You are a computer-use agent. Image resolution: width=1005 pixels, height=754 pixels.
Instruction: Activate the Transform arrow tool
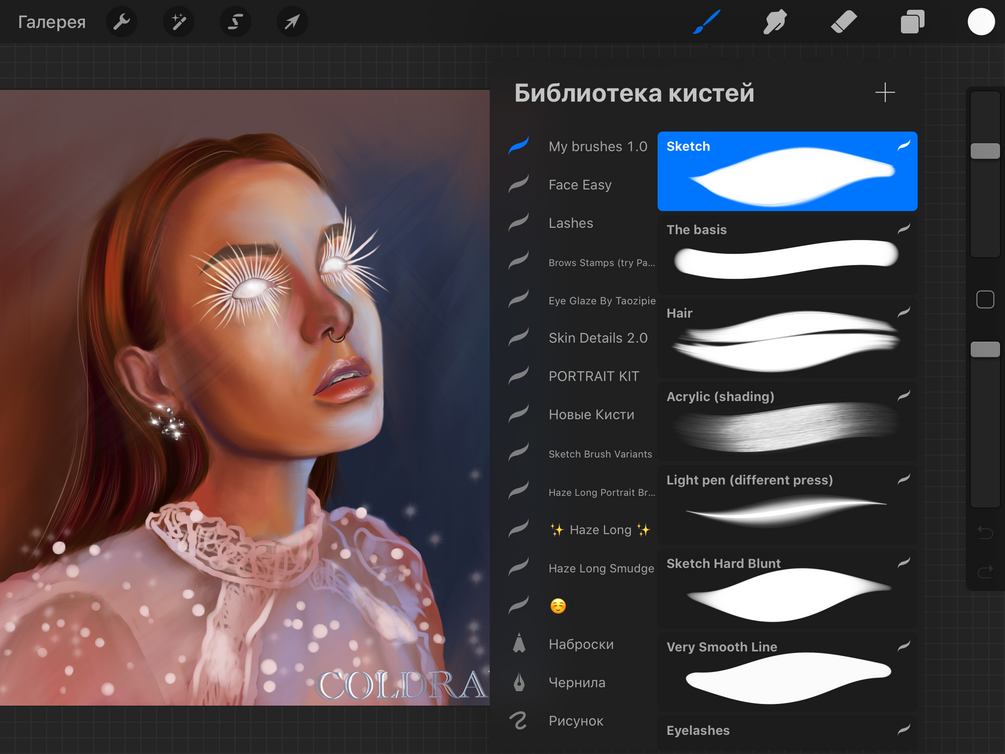tap(292, 22)
